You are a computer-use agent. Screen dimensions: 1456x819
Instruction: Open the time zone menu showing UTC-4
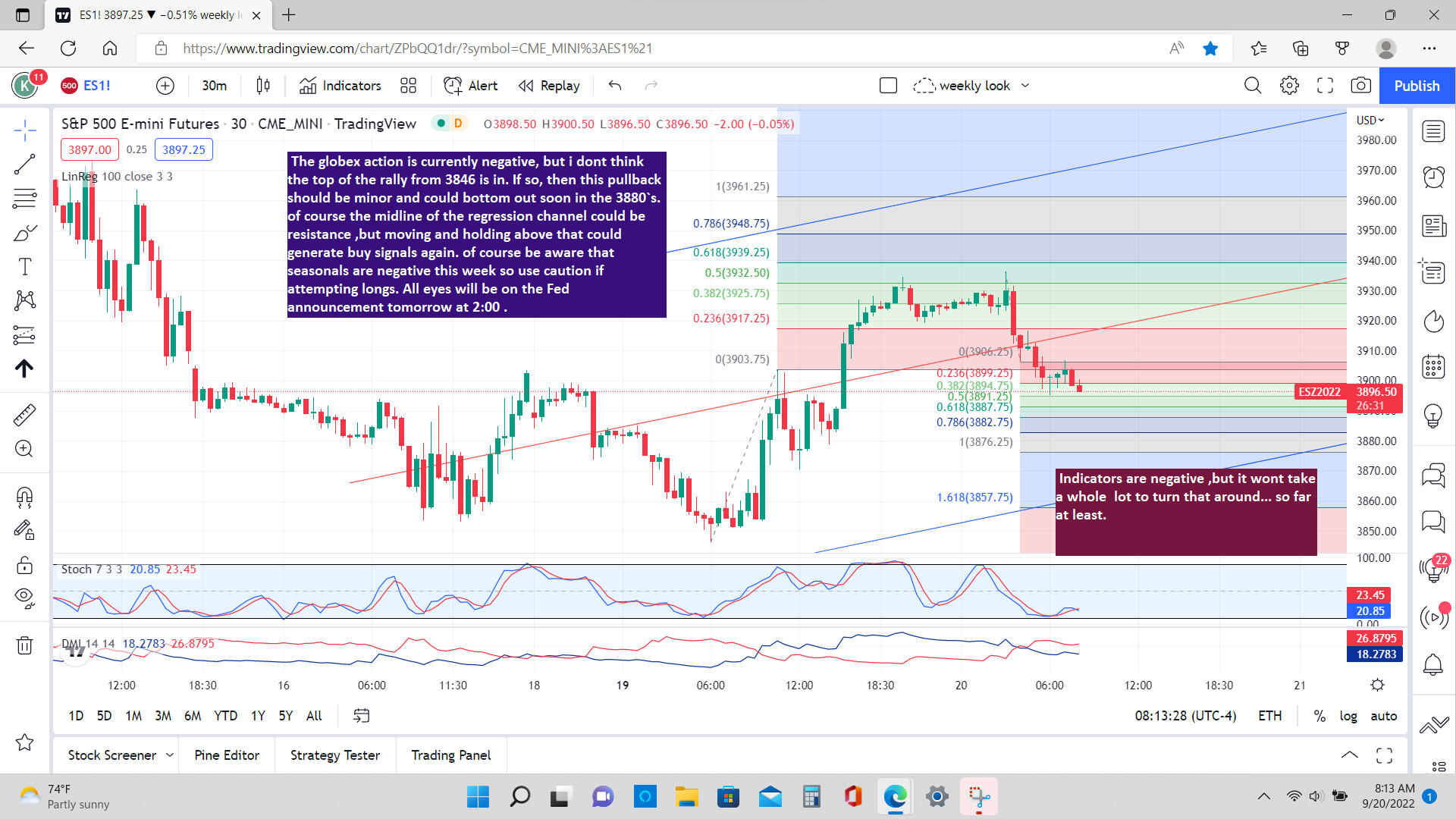click(1185, 716)
